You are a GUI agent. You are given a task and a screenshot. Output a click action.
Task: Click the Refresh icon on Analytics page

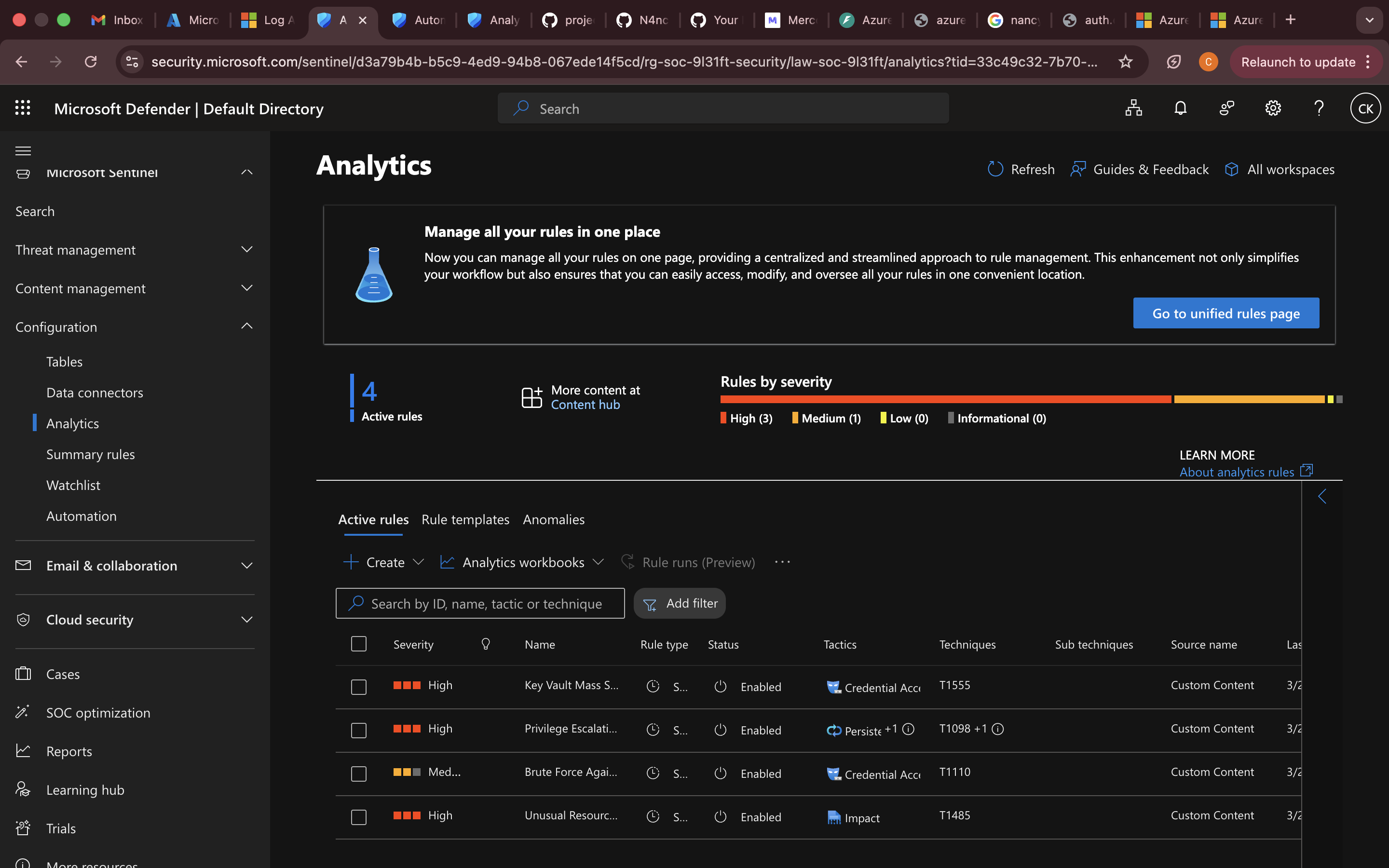pyautogui.click(x=995, y=169)
